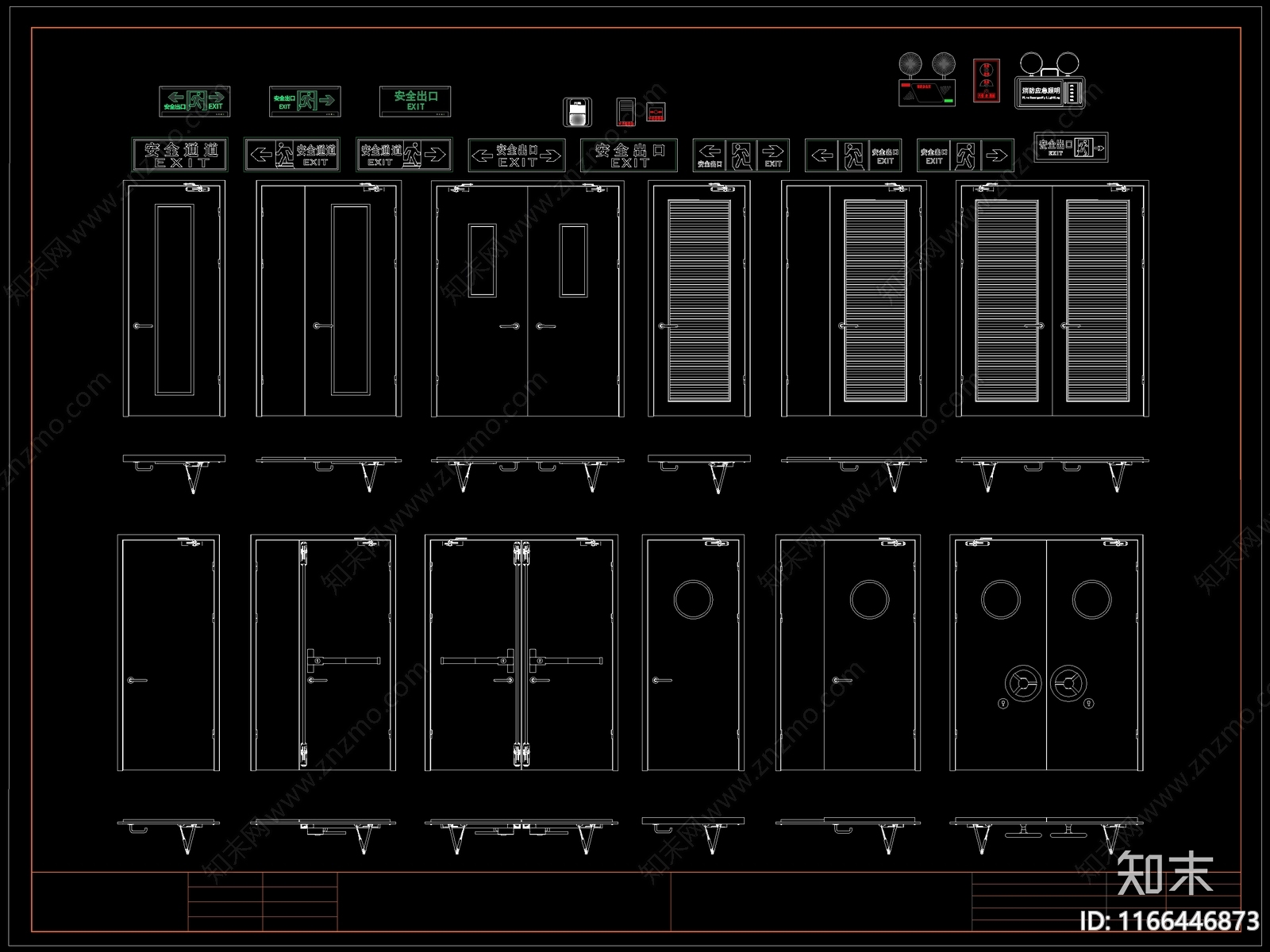Viewport: 1270px width, 952px height.
Task: Select the 安全出口 EXIT sign with both arrows
Action: (x=517, y=155)
